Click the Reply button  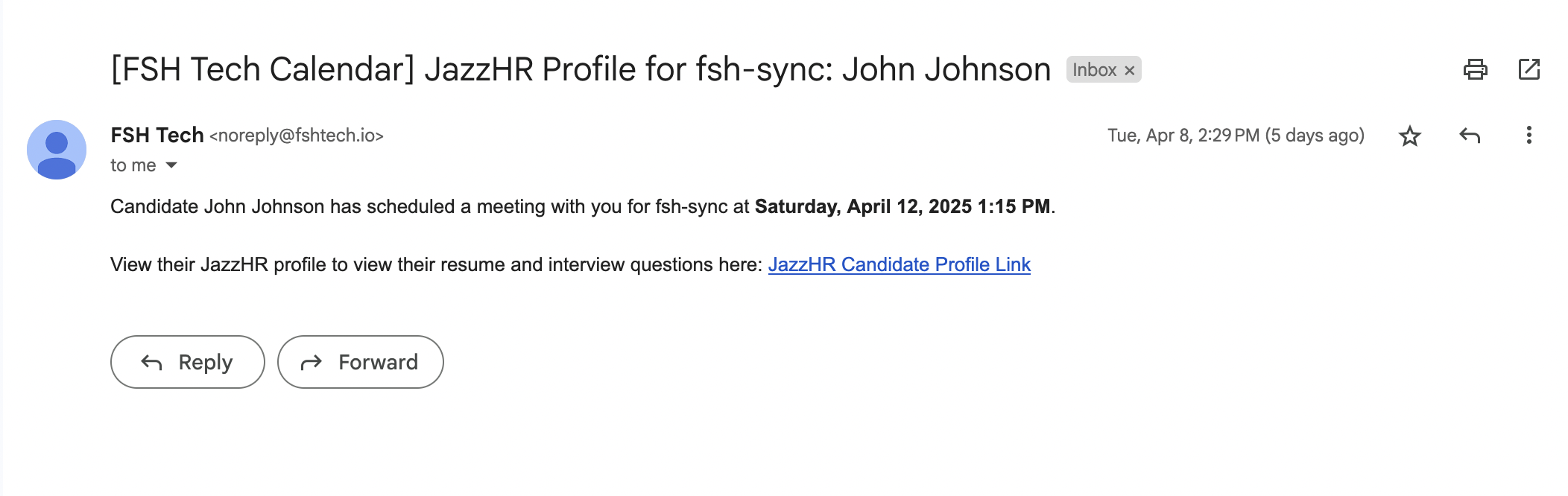(187, 362)
